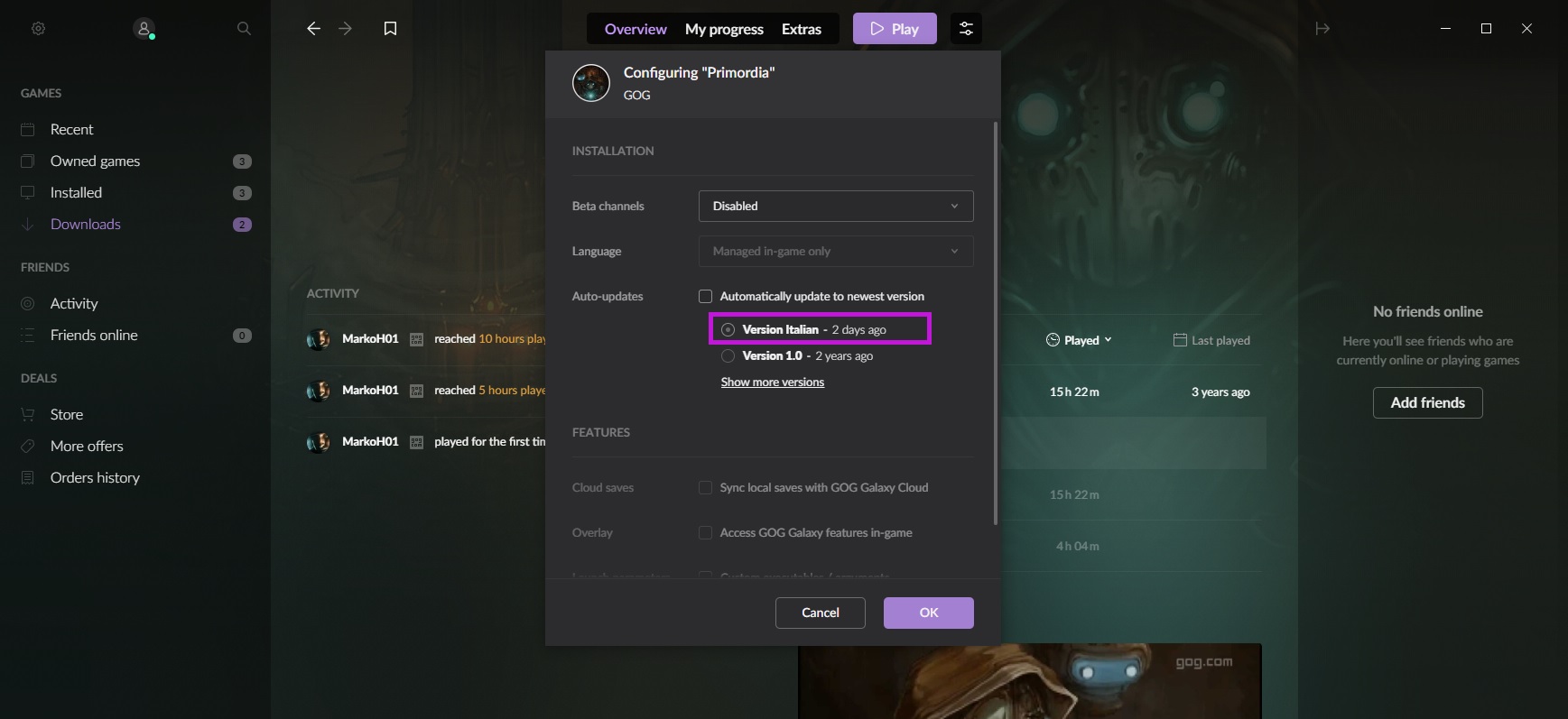Open the Store page
Image resolution: width=1568 pixels, height=719 pixels.
[x=67, y=414]
